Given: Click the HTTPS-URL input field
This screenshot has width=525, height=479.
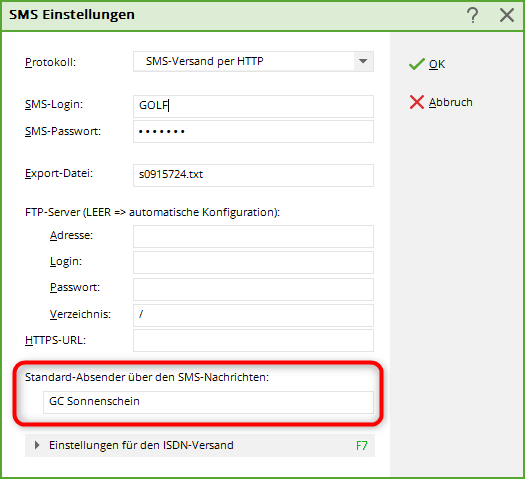Looking at the screenshot, I should (x=253, y=340).
